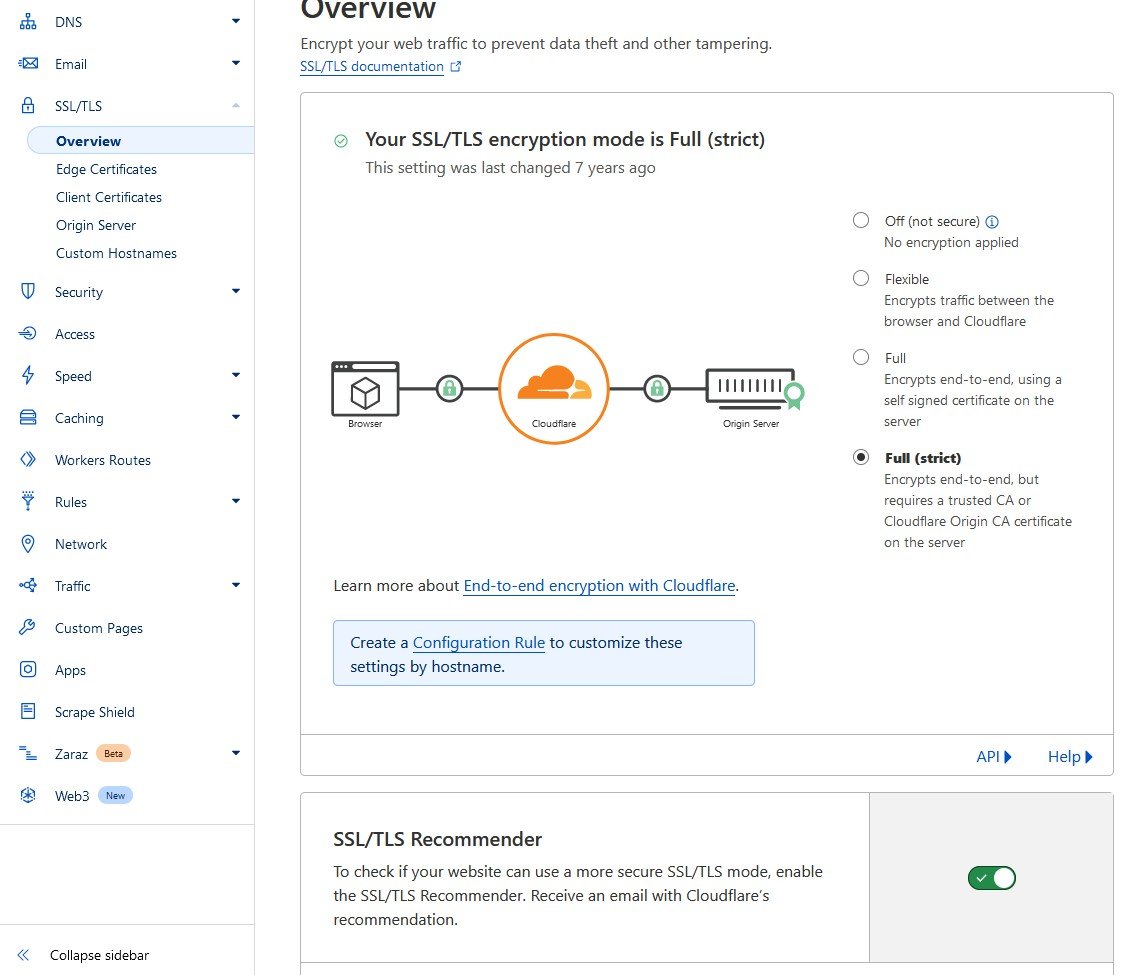Click the collapse sidebar double-chevron icon
Image resolution: width=1130 pixels, height=975 pixels.
pos(23,955)
